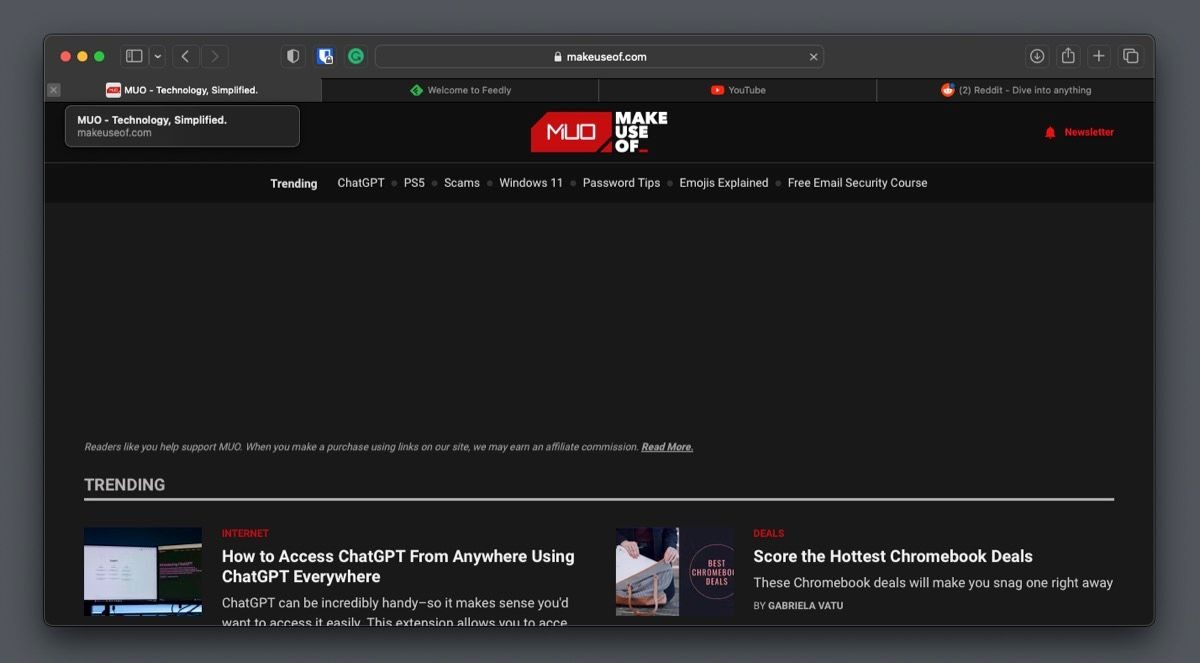Add a new tab with plus icon
The image size is (1200, 663).
point(1099,57)
